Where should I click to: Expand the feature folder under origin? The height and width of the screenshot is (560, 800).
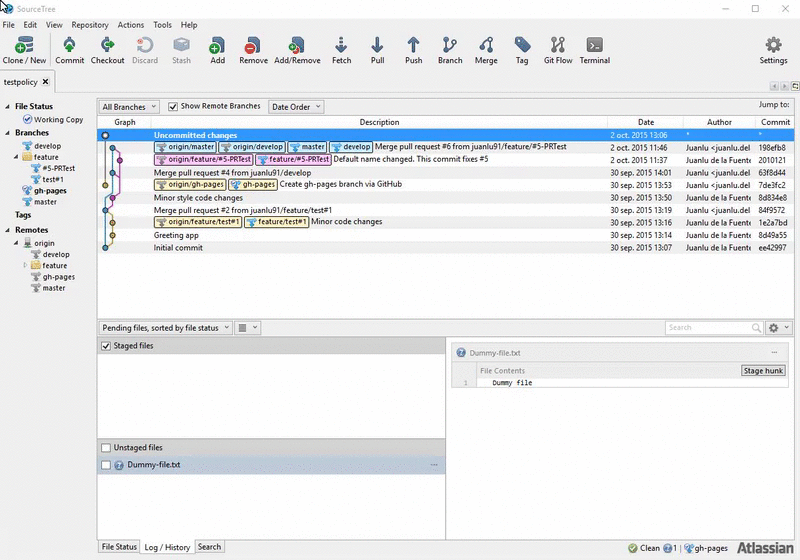coord(25,265)
